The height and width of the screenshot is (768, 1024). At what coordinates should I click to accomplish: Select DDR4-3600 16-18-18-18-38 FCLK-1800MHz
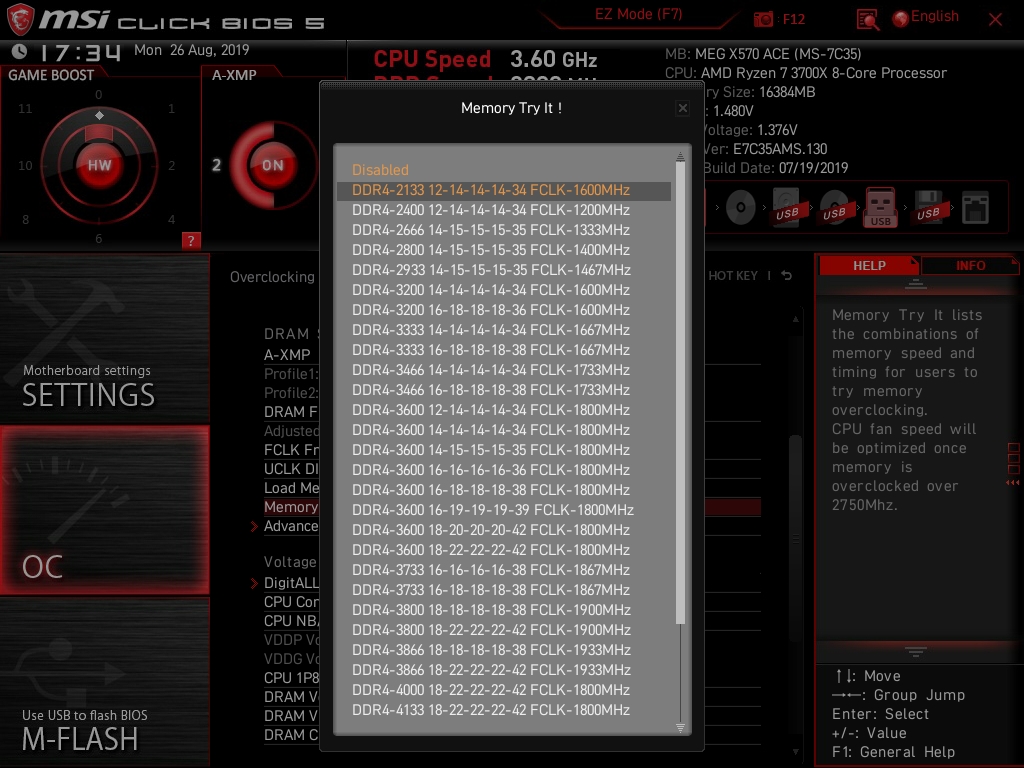[504, 490]
